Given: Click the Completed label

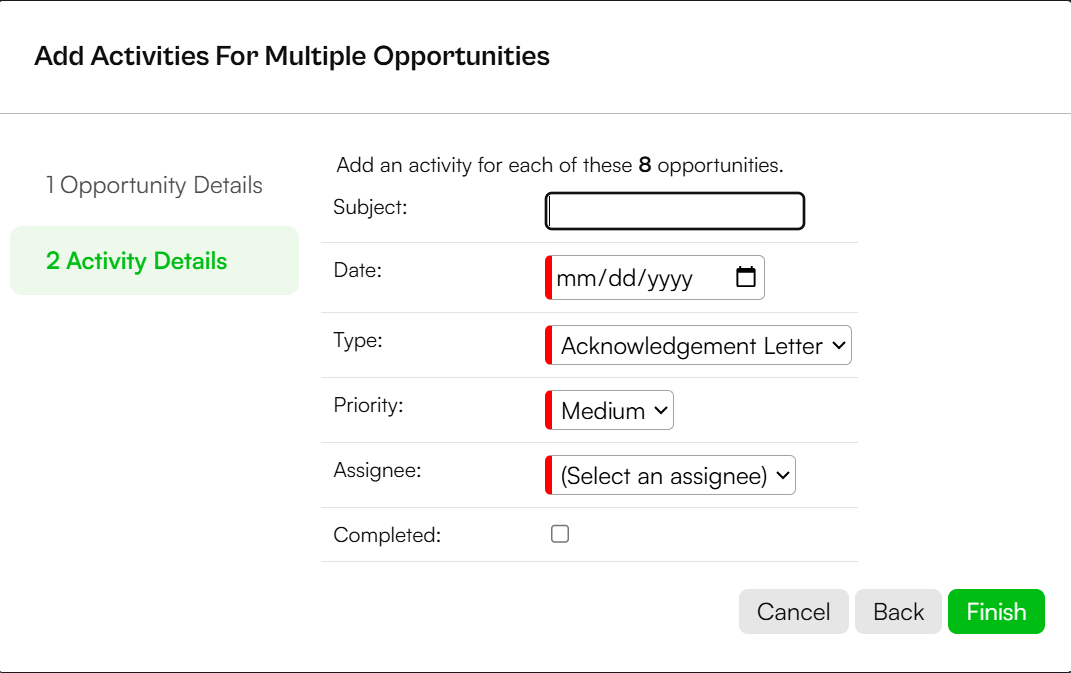Looking at the screenshot, I should (x=387, y=535).
